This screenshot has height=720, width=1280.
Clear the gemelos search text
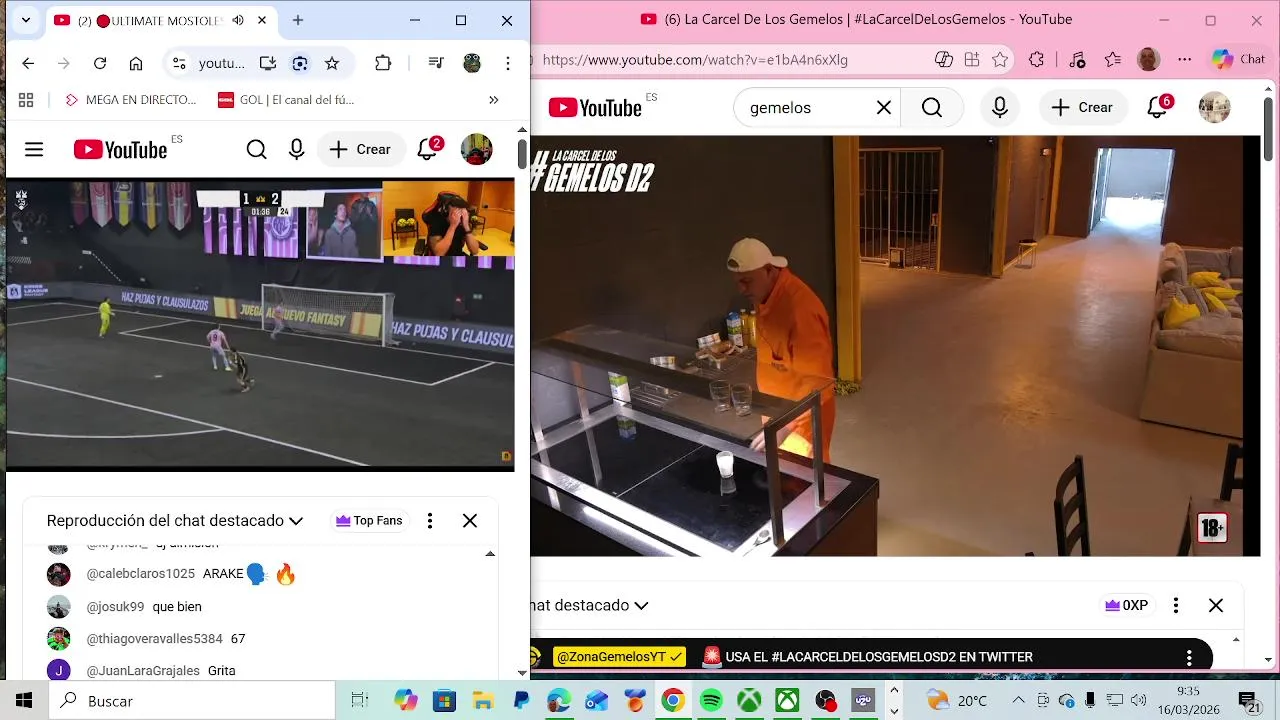click(x=884, y=108)
